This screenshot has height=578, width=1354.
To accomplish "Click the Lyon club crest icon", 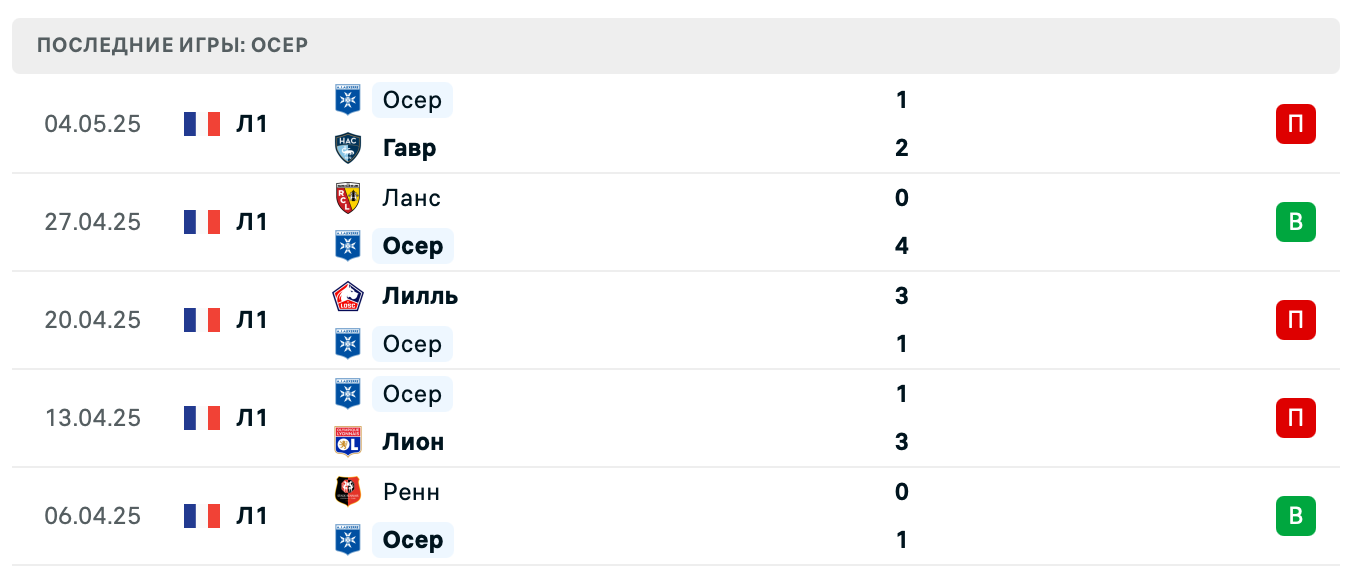I will pos(347,442).
